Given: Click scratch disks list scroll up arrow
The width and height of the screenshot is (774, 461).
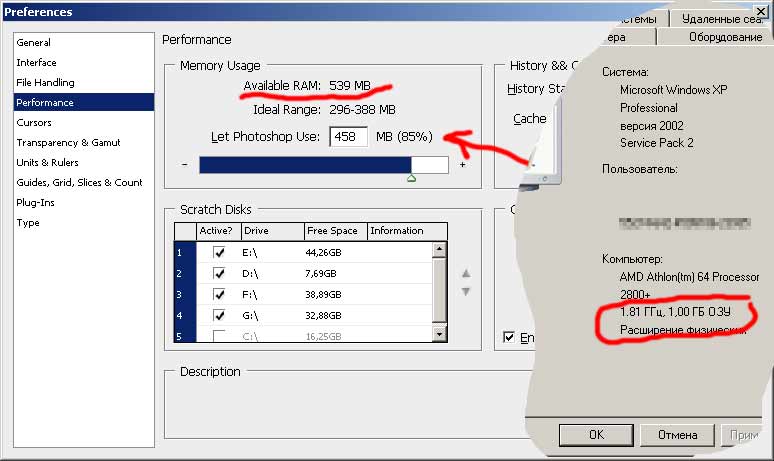Looking at the screenshot, I should click(x=439, y=250).
